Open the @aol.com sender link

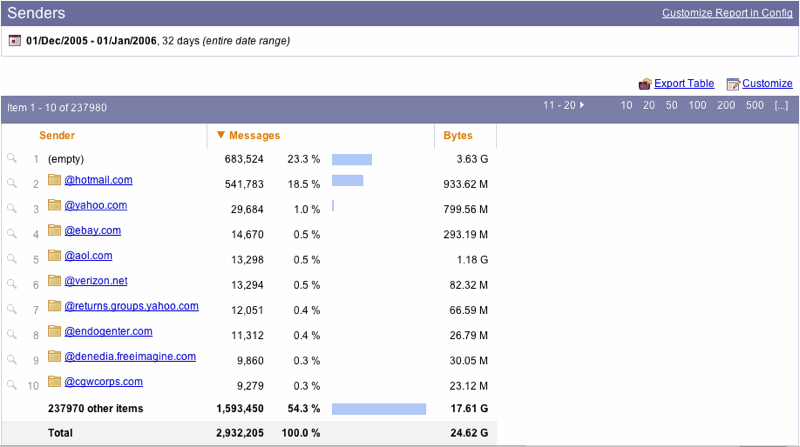[88, 256]
